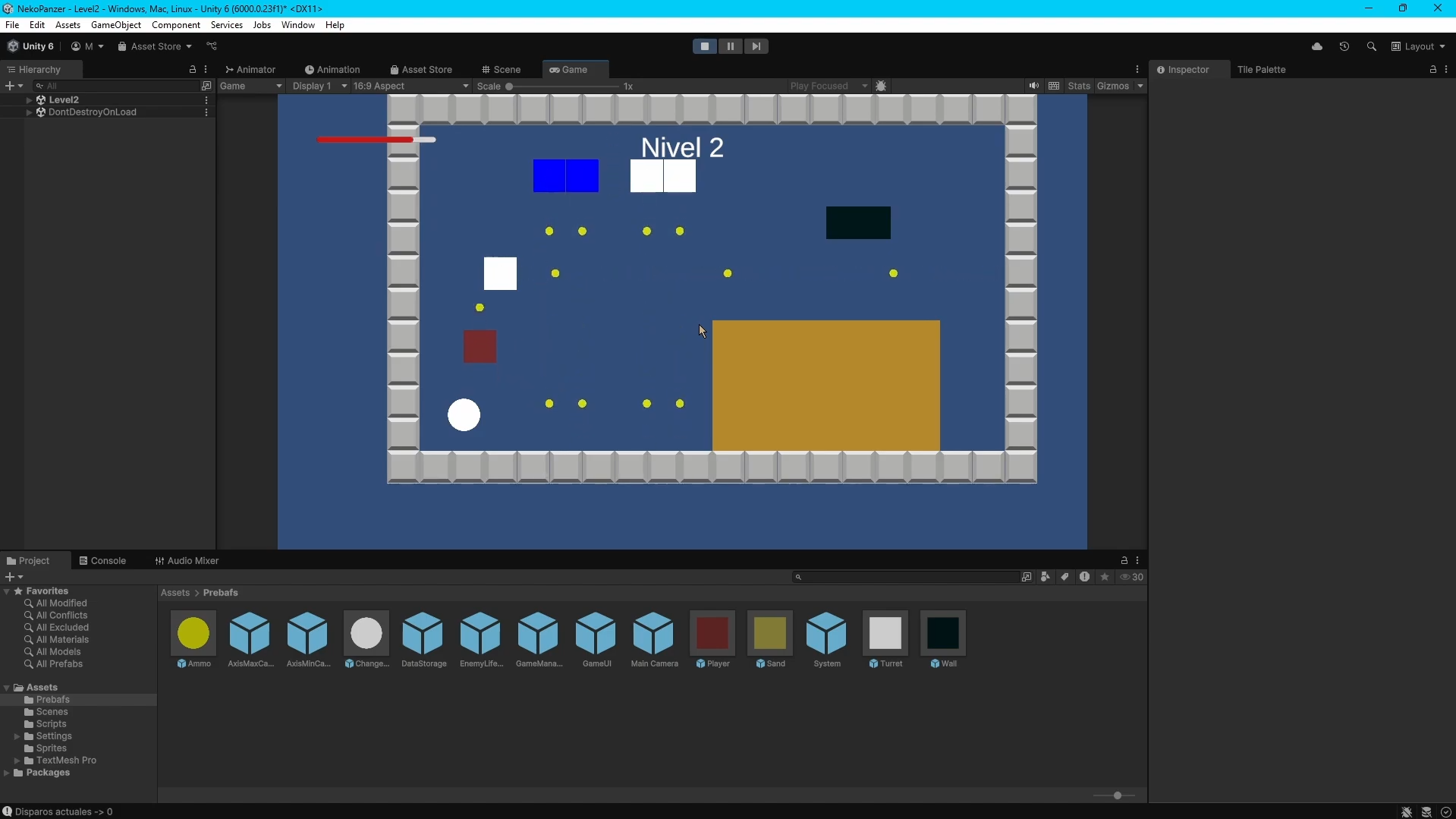Viewport: 1456px width, 819px height.
Task: Expand the Level2 scene in Hierarchy
Action: 29,99
